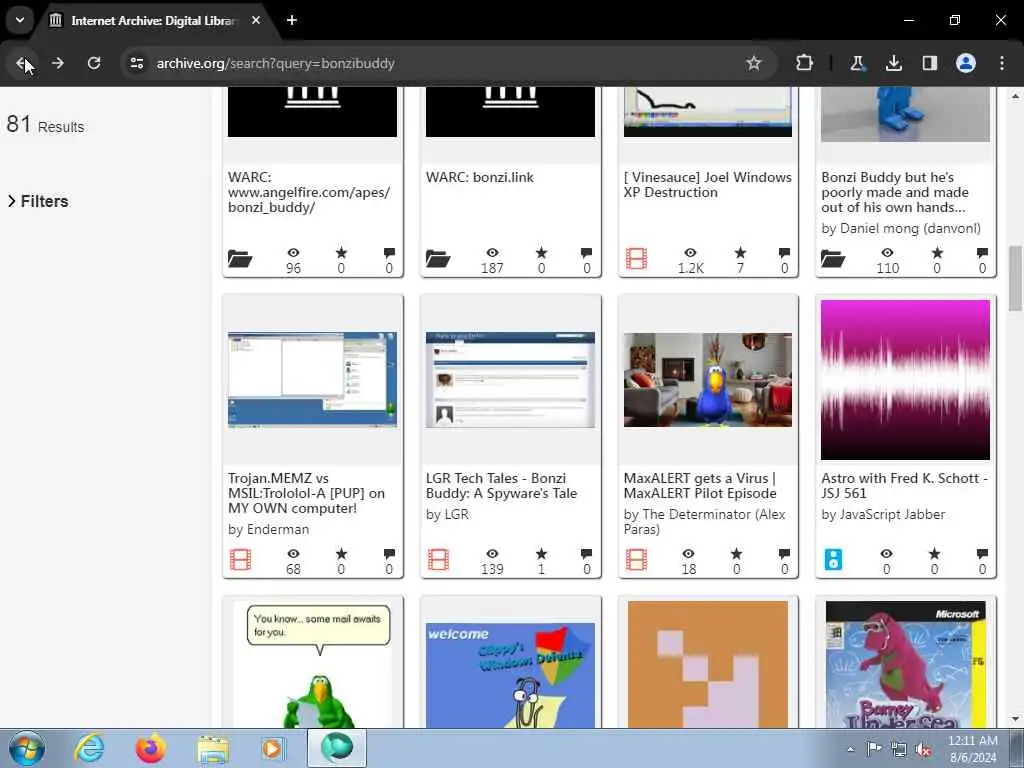Open the tab search dropdown arrow
1024x768 pixels.
(x=20, y=20)
